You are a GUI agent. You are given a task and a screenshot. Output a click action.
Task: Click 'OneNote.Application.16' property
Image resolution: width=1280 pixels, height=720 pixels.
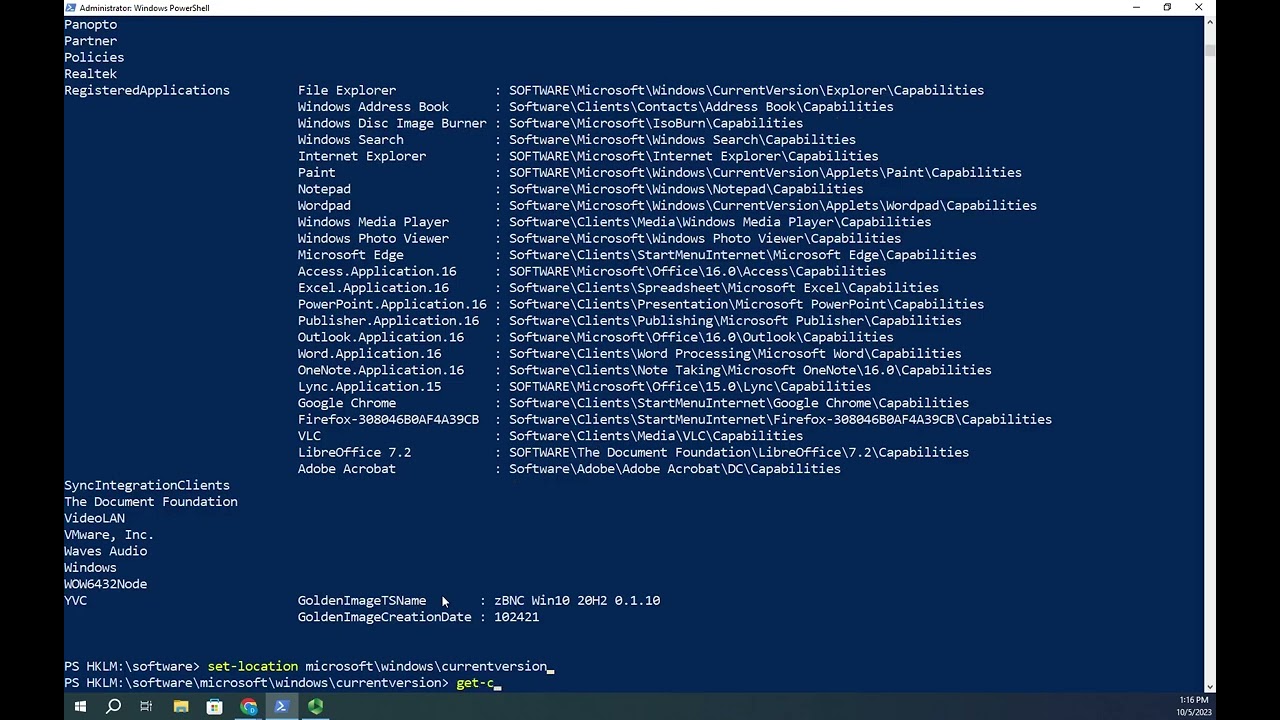coord(381,370)
